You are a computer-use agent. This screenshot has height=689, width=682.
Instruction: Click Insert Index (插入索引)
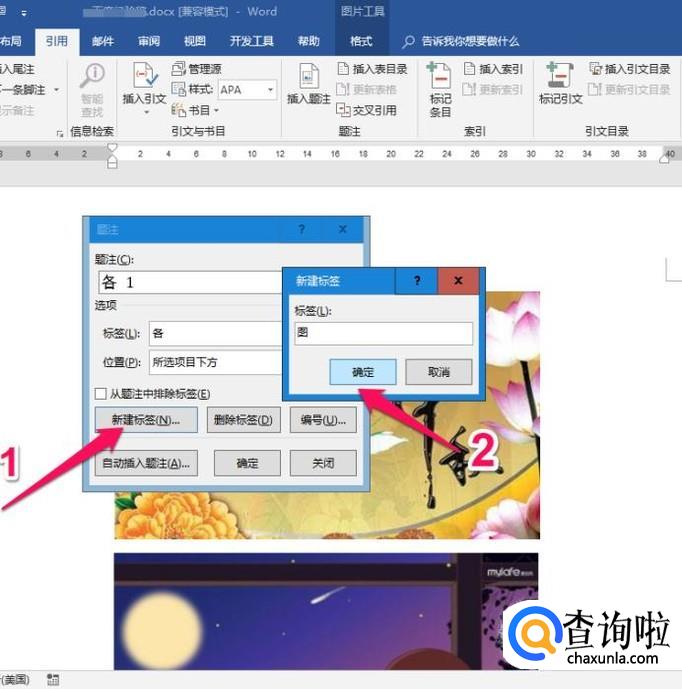point(493,69)
